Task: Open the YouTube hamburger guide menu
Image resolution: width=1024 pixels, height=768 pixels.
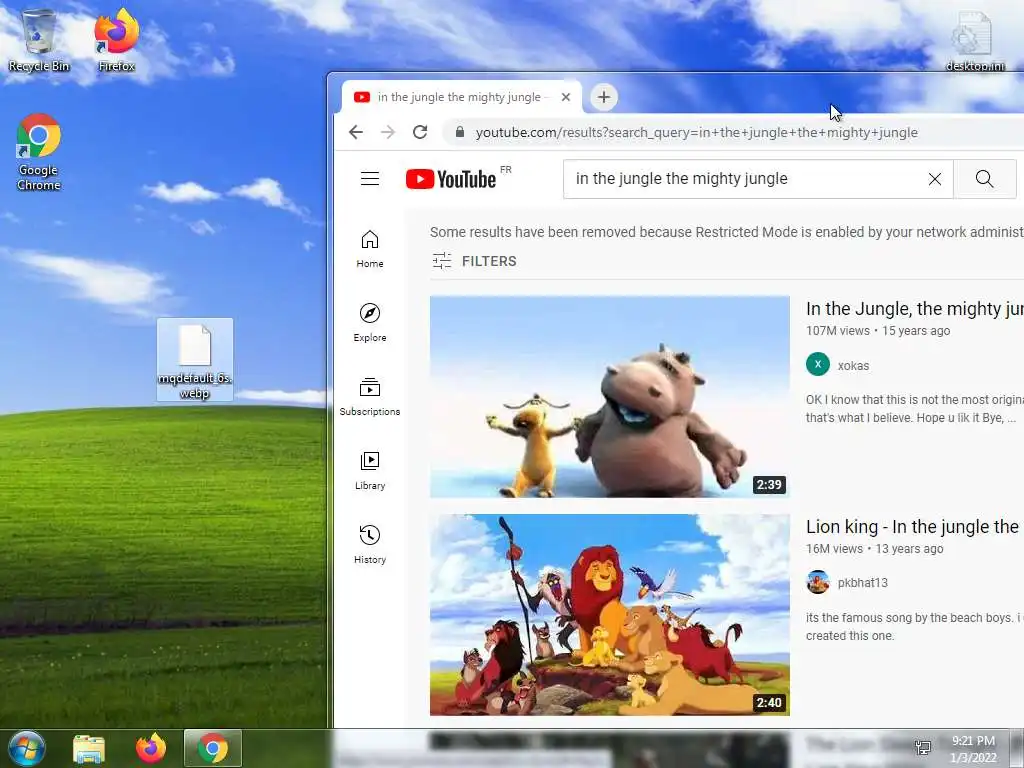Action: (x=370, y=179)
